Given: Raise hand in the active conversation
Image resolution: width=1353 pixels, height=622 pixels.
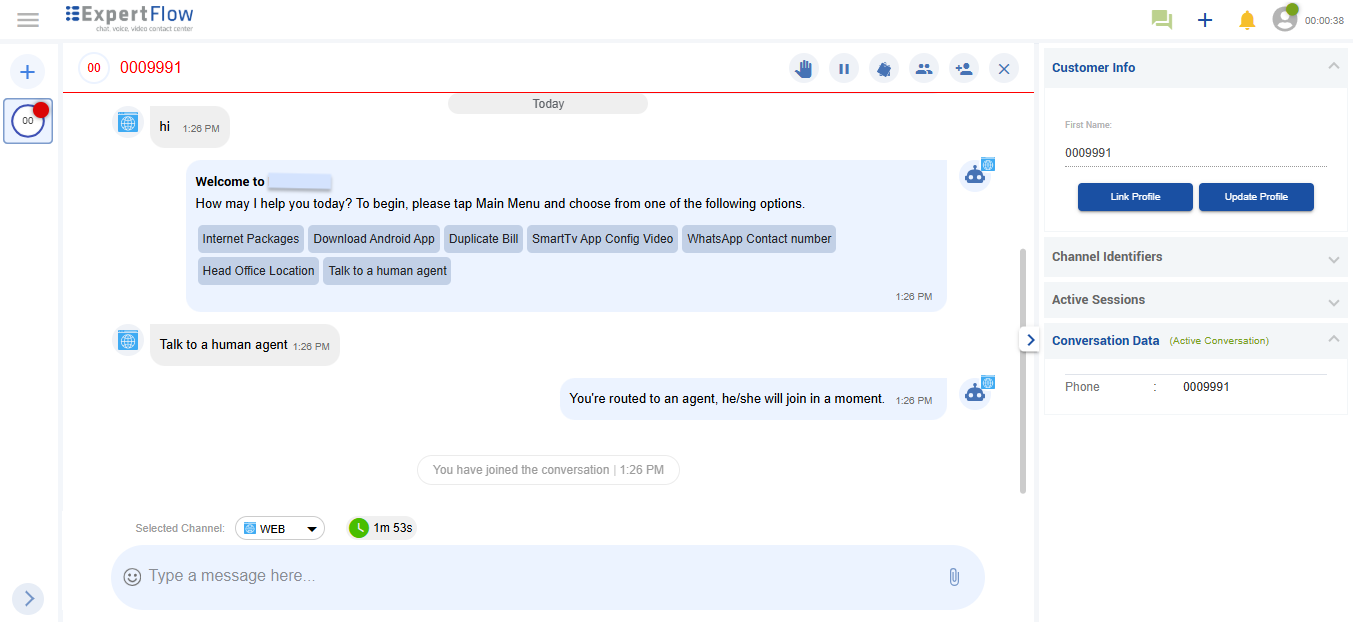Looking at the screenshot, I should tap(803, 68).
